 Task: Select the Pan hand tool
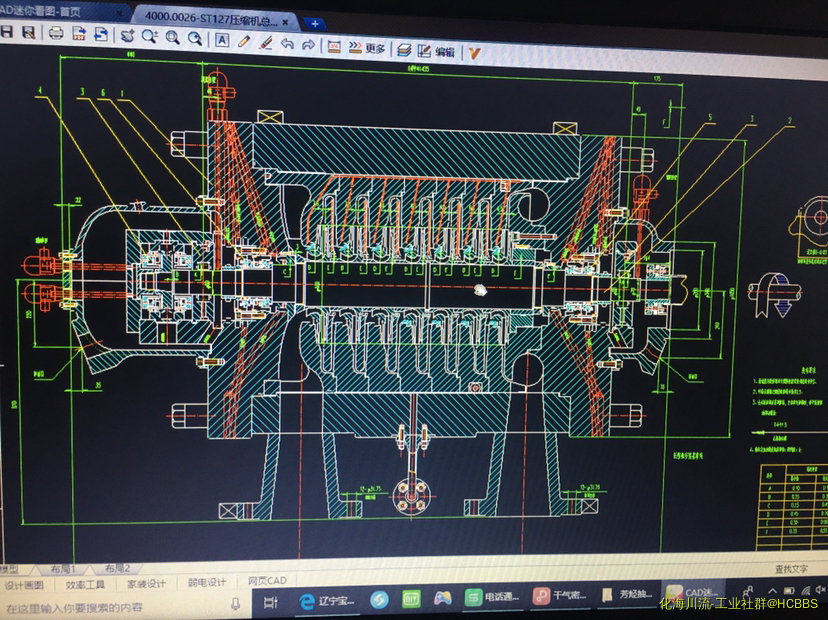click(x=127, y=35)
